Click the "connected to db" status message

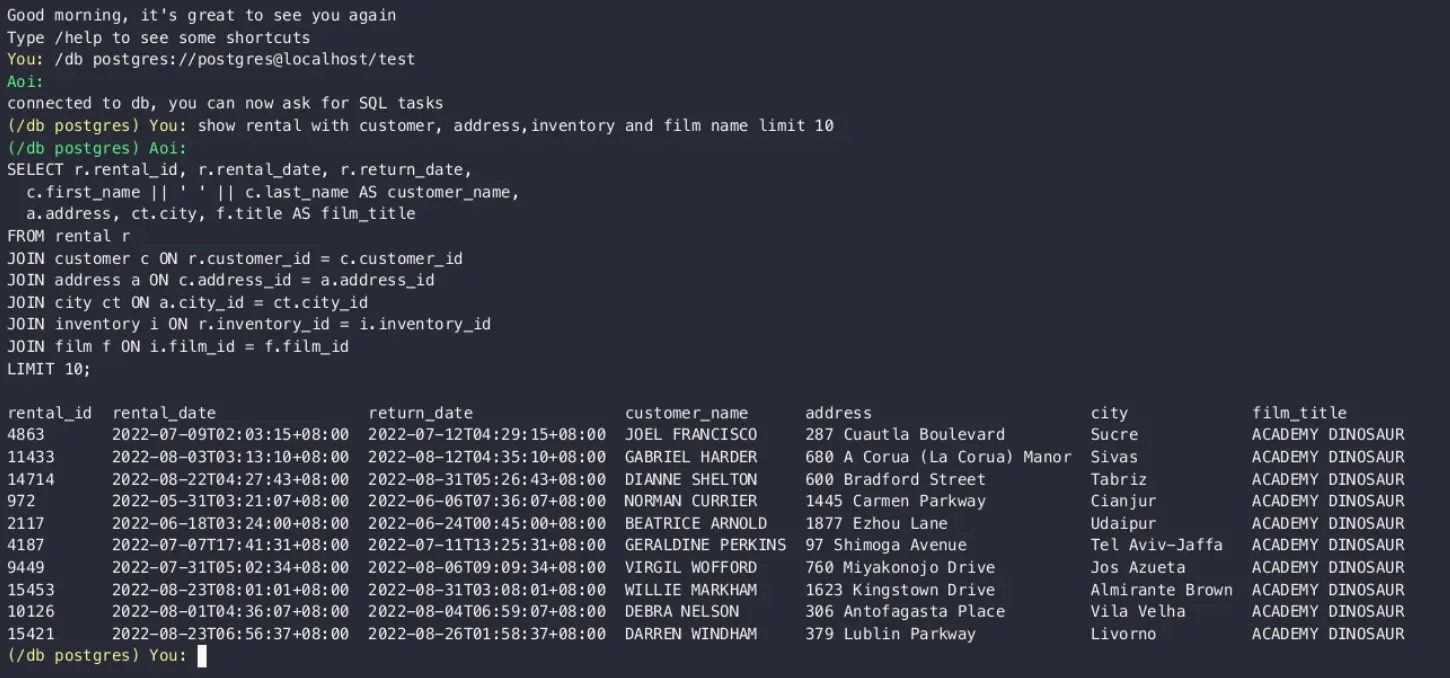tap(225, 103)
